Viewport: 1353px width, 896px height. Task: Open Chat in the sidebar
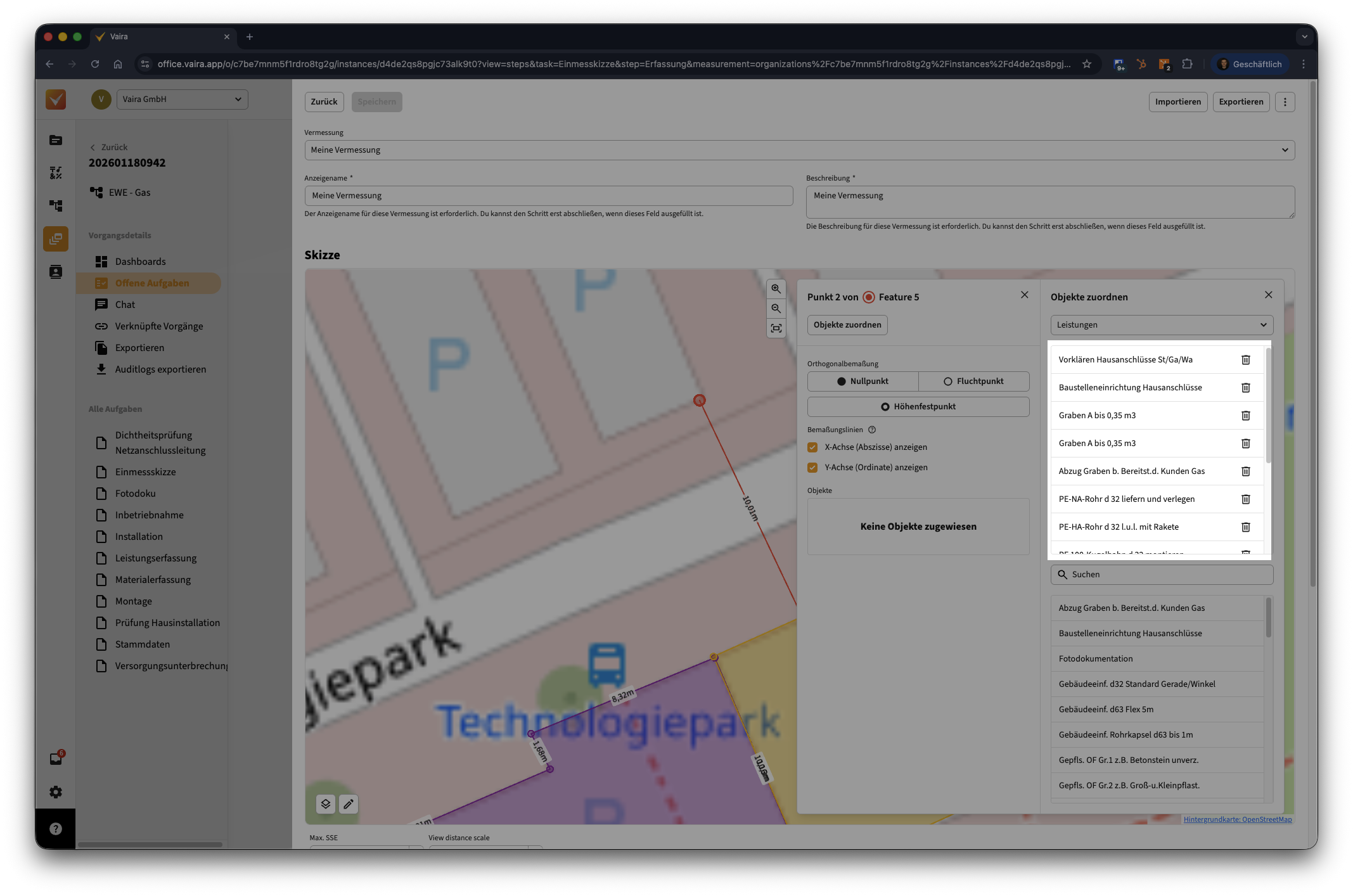tap(125, 305)
